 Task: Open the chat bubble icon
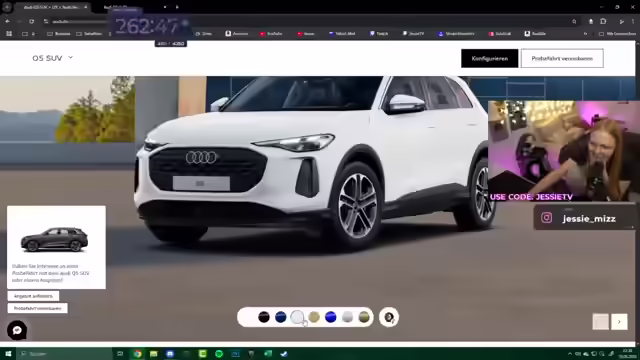[x=17, y=330]
